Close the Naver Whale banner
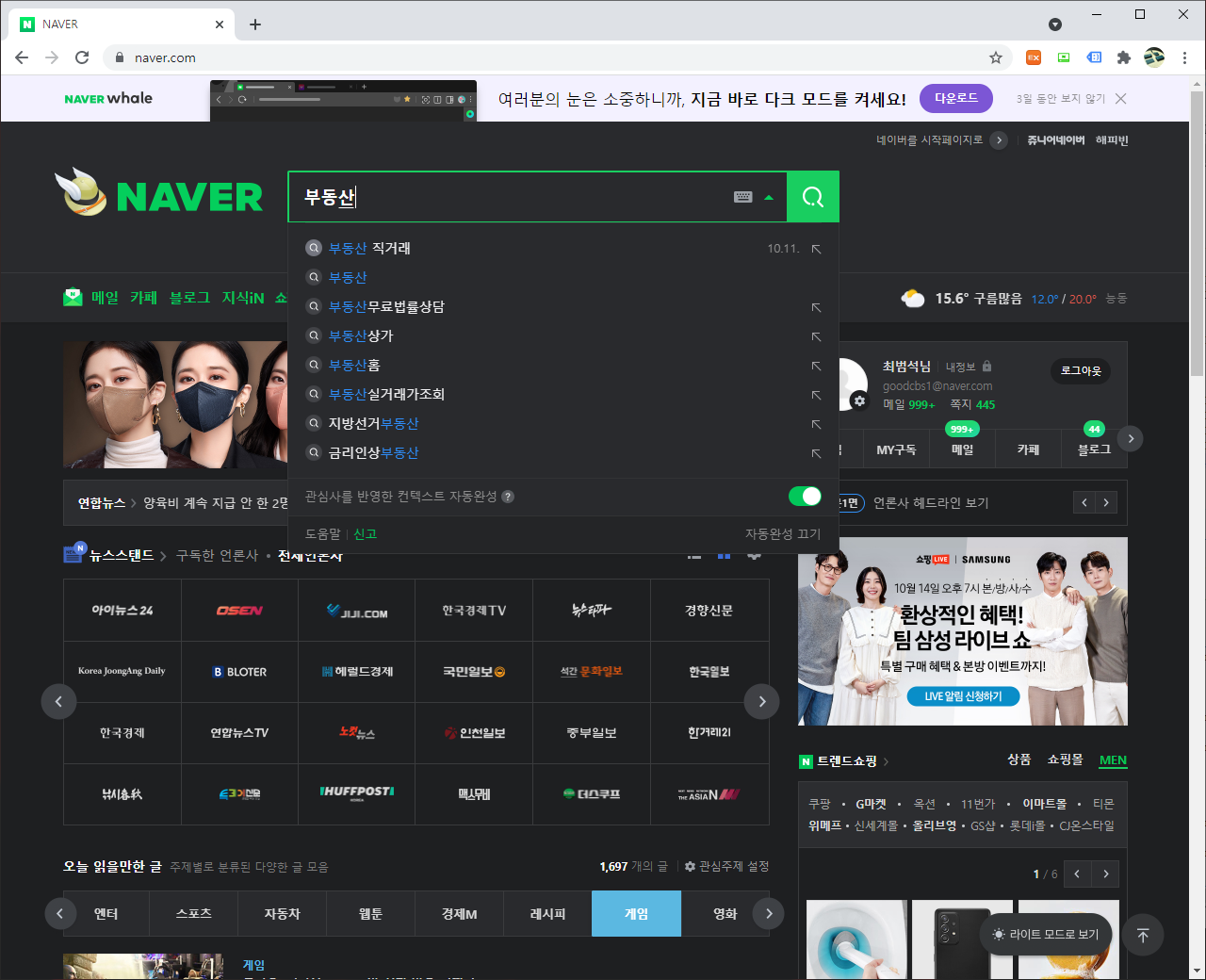Screen dimensions: 1206x980 point(1121,99)
